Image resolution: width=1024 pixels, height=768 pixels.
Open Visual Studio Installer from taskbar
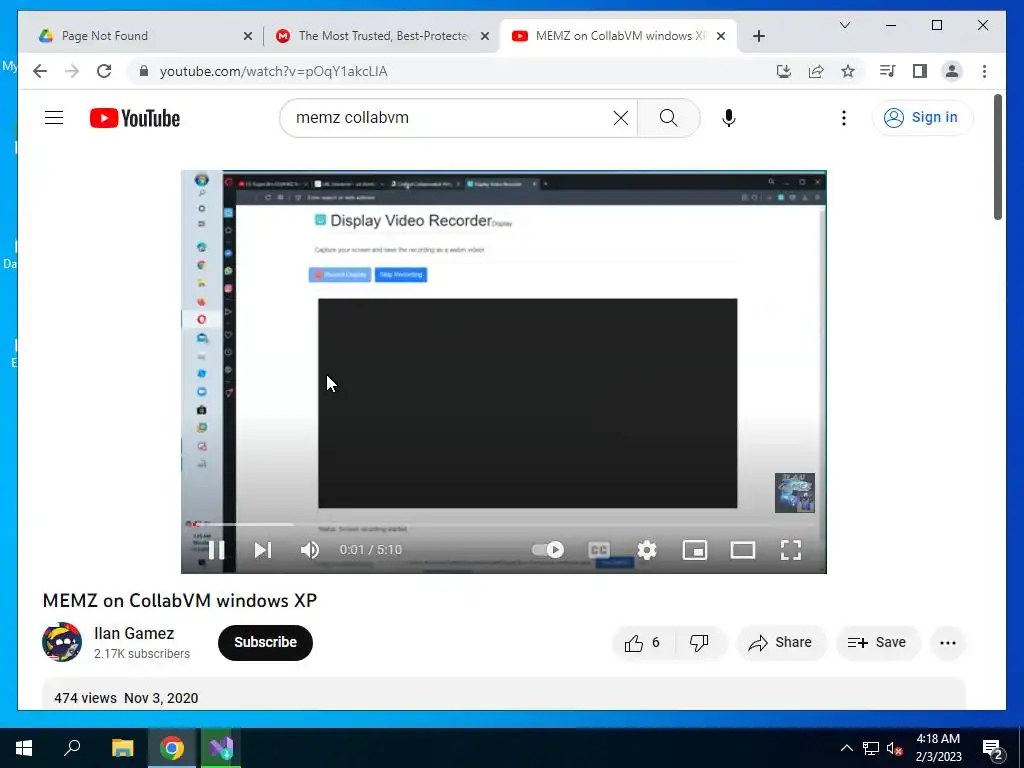coord(221,748)
